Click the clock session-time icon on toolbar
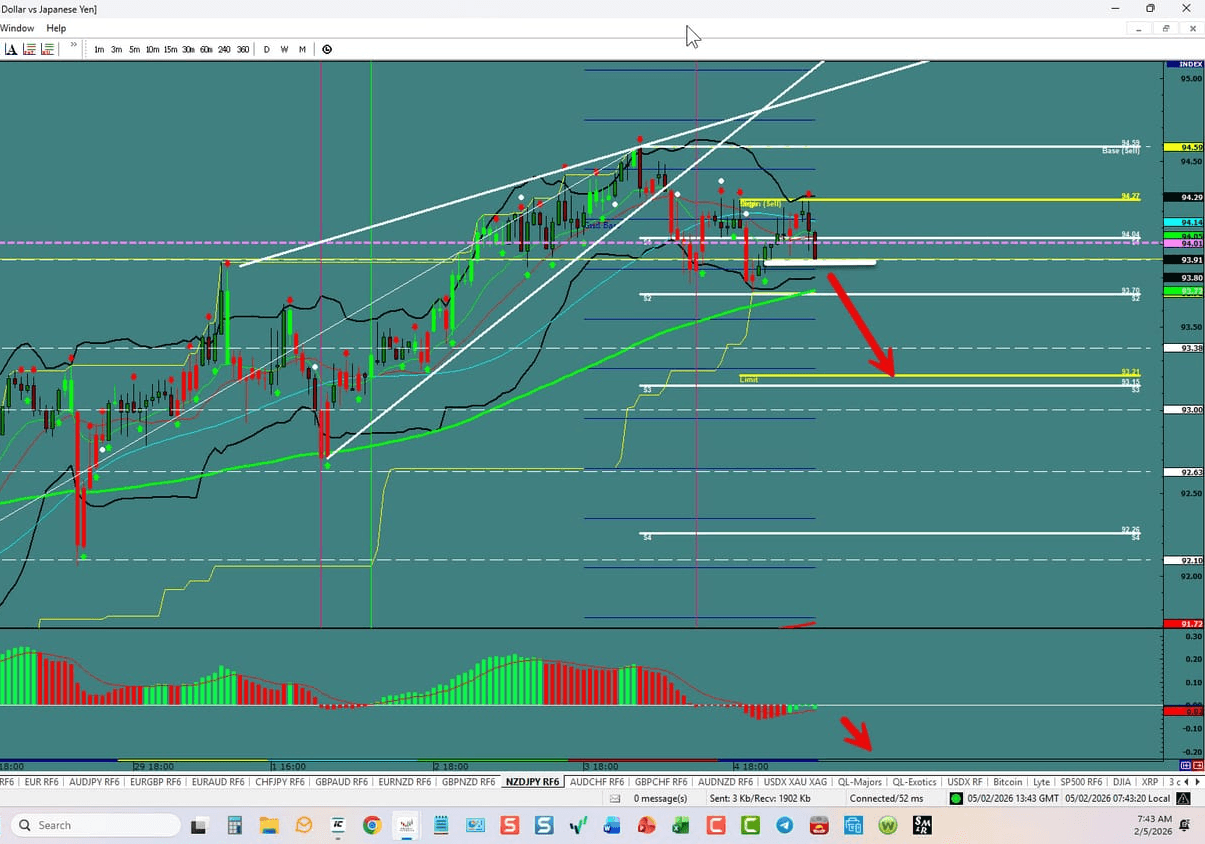 [327, 49]
